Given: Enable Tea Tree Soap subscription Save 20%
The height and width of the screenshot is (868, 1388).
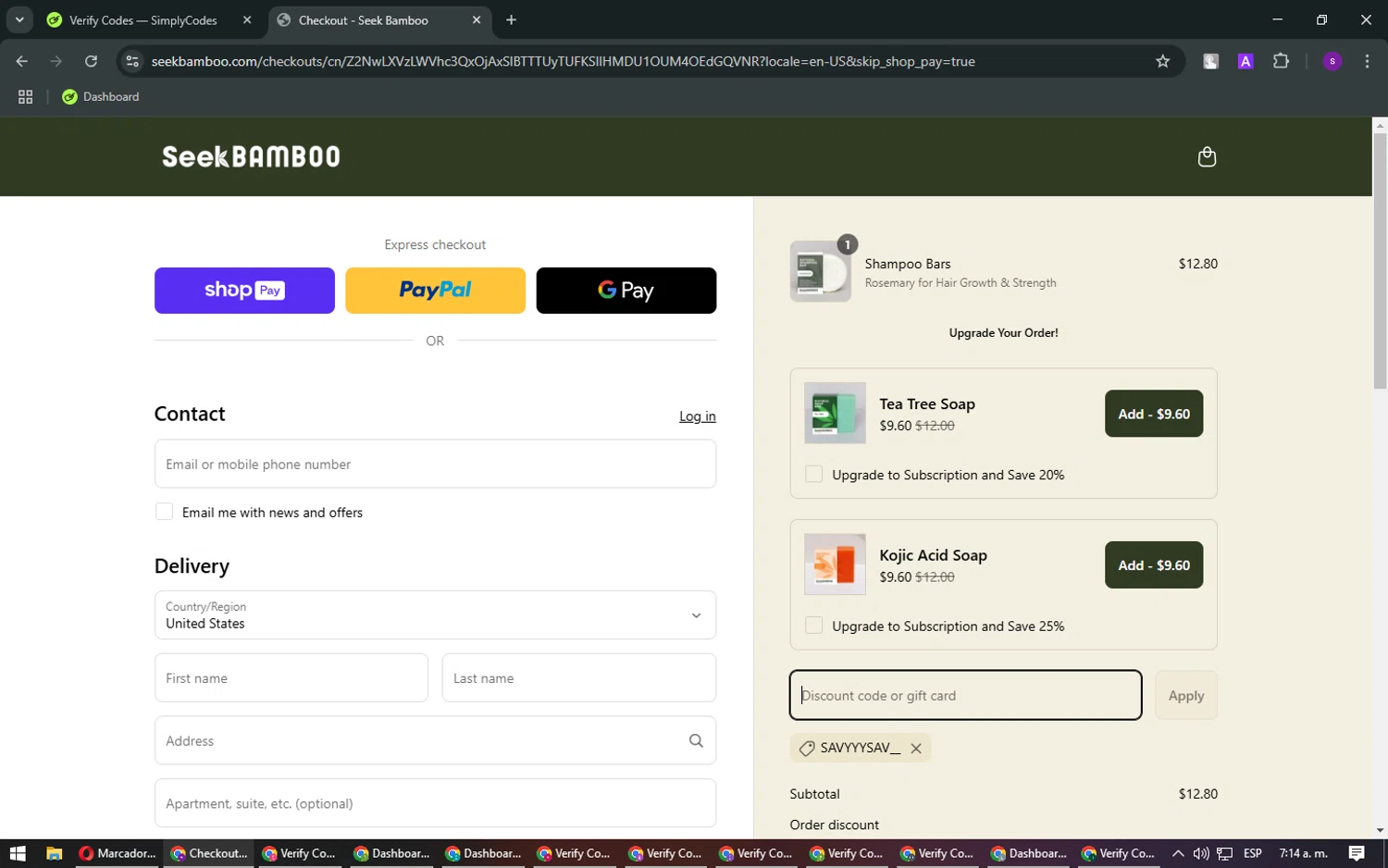Looking at the screenshot, I should (x=813, y=474).
